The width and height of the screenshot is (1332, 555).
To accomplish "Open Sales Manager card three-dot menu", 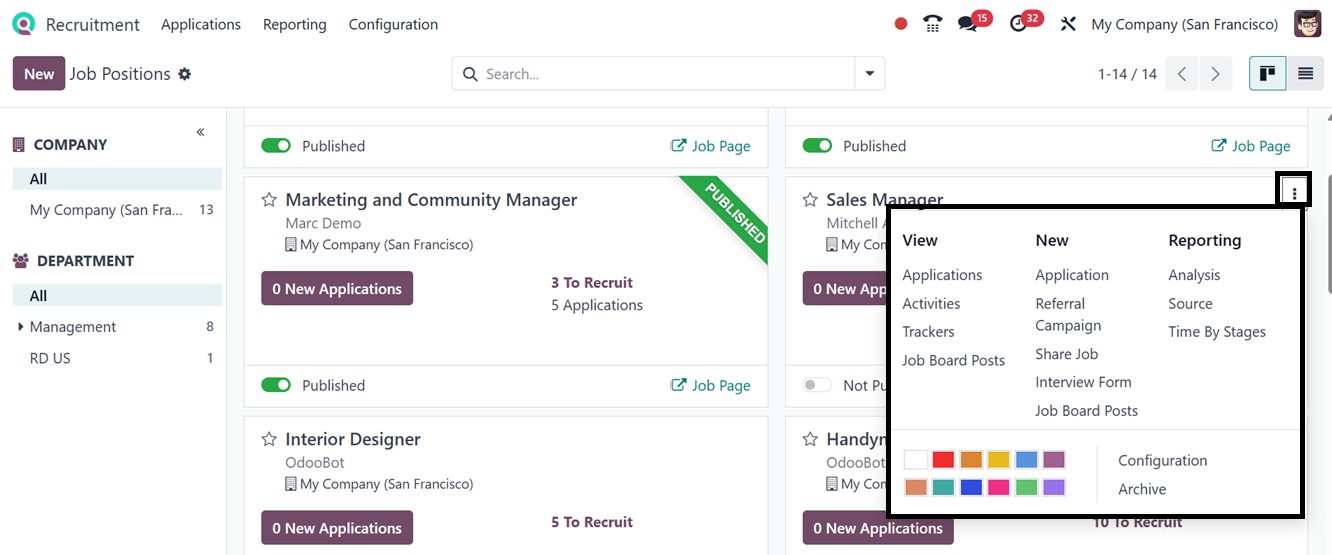I will 1294,193.
